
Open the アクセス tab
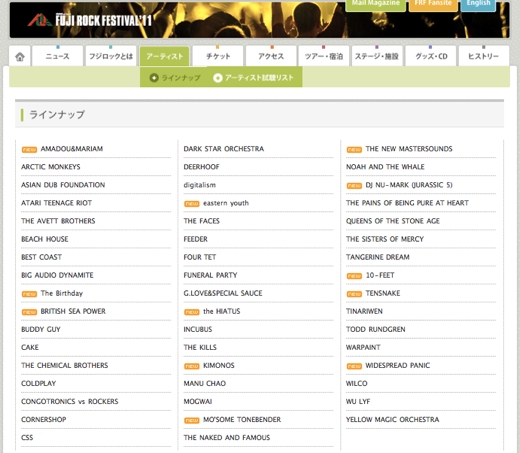coord(271,56)
